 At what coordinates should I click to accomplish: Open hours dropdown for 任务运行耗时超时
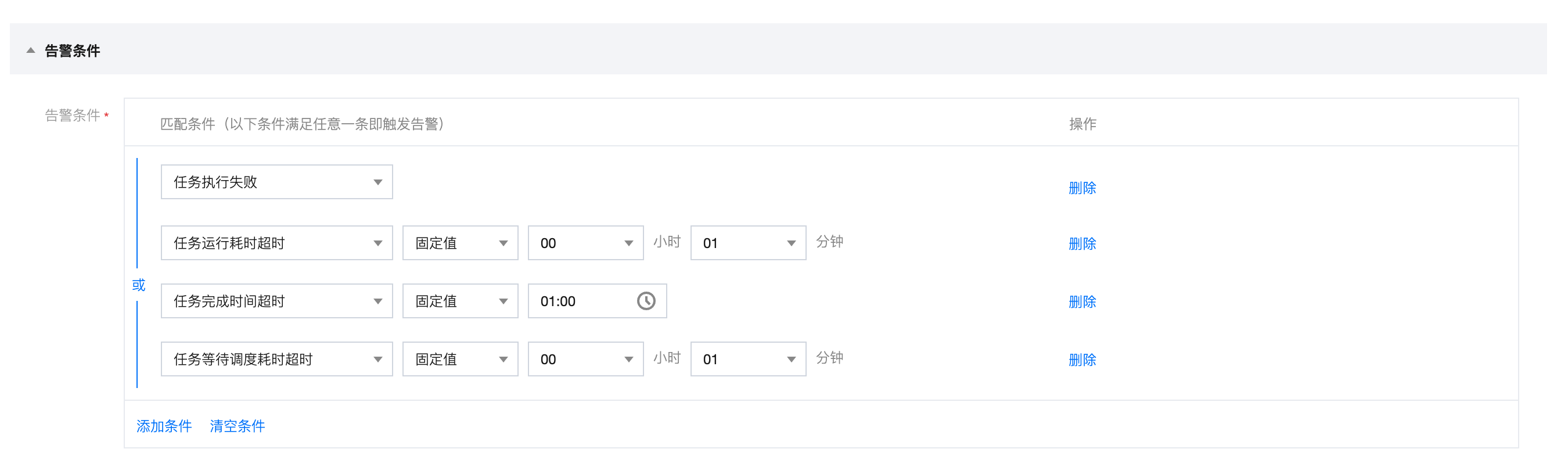(585, 243)
